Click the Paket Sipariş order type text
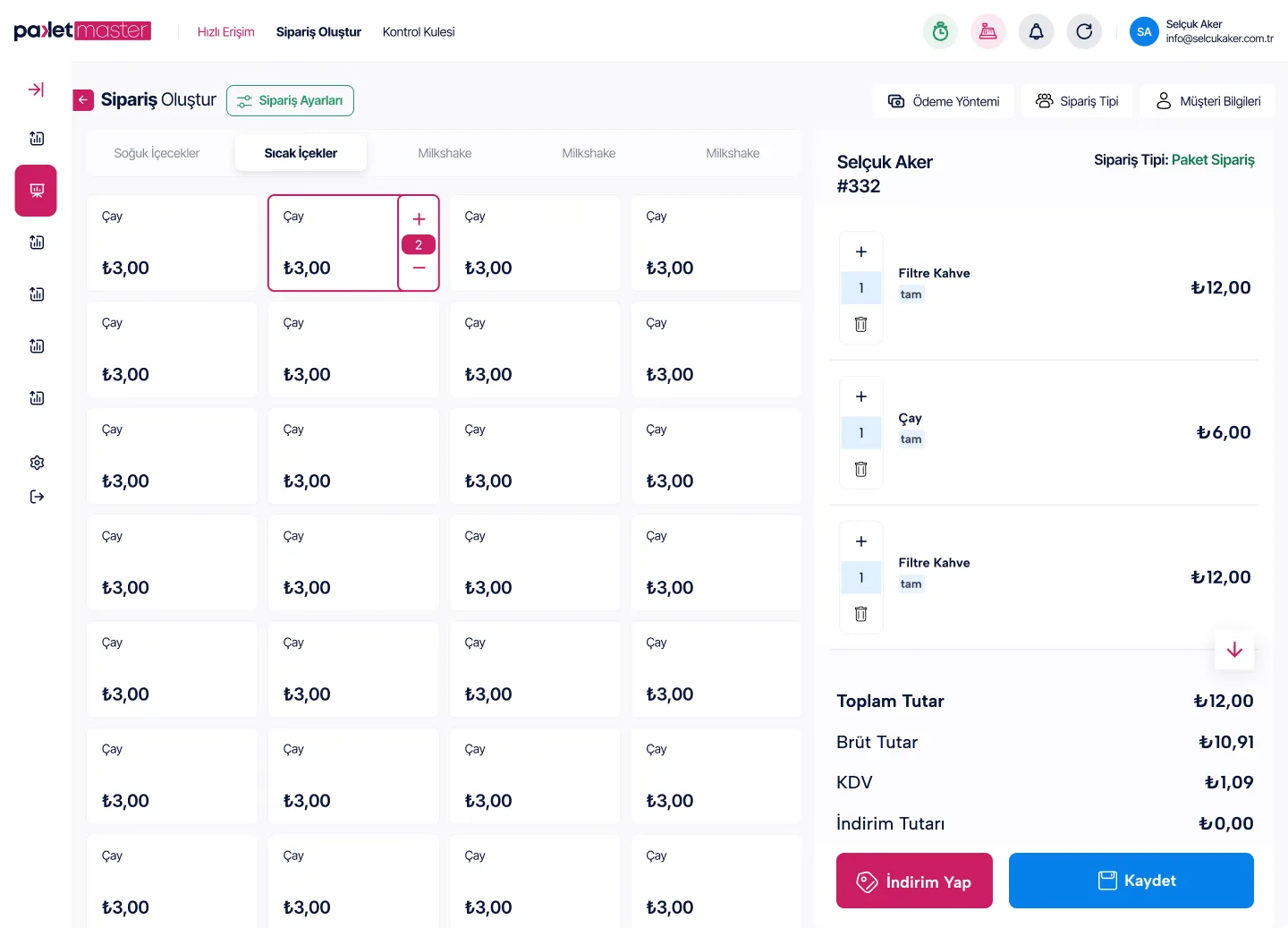Image resolution: width=1288 pixels, height=928 pixels. click(x=1213, y=159)
